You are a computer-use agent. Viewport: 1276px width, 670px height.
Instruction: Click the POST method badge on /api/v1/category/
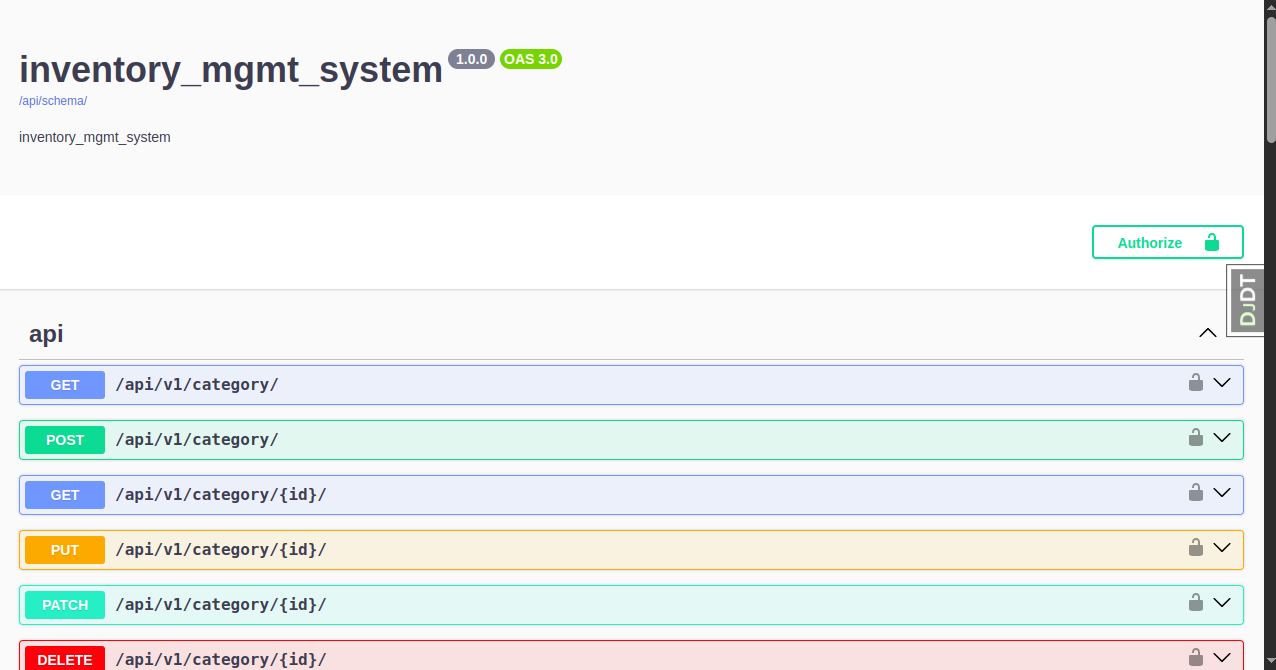64,439
